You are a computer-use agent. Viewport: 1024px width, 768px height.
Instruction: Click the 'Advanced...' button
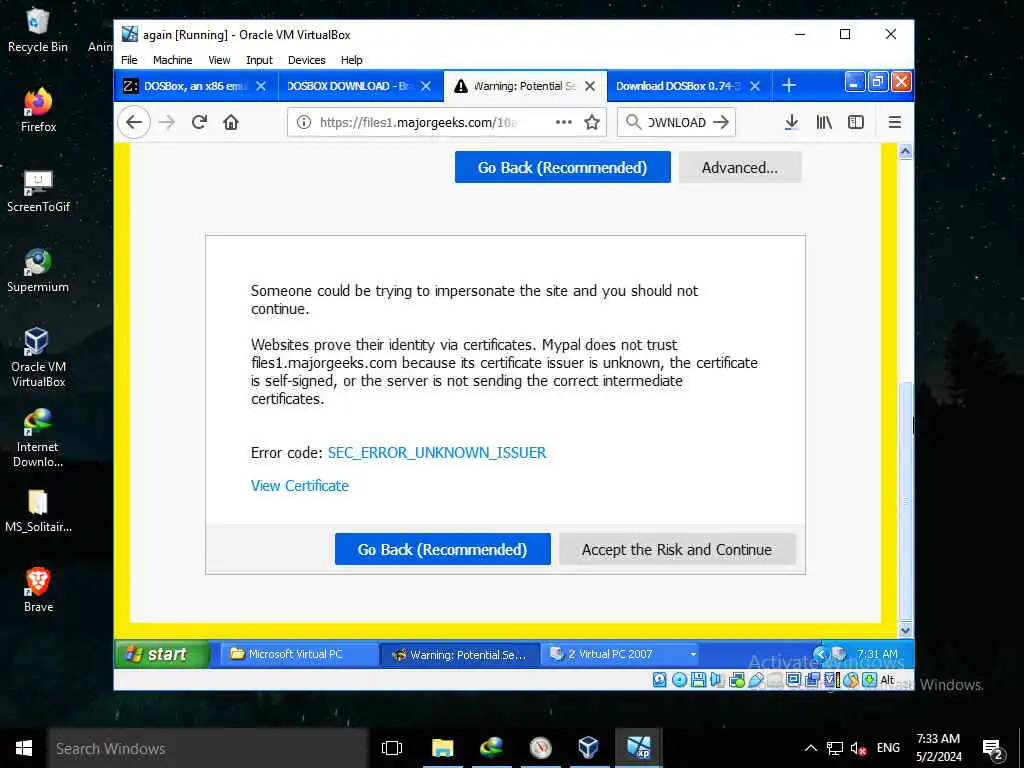tap(740, 167)
